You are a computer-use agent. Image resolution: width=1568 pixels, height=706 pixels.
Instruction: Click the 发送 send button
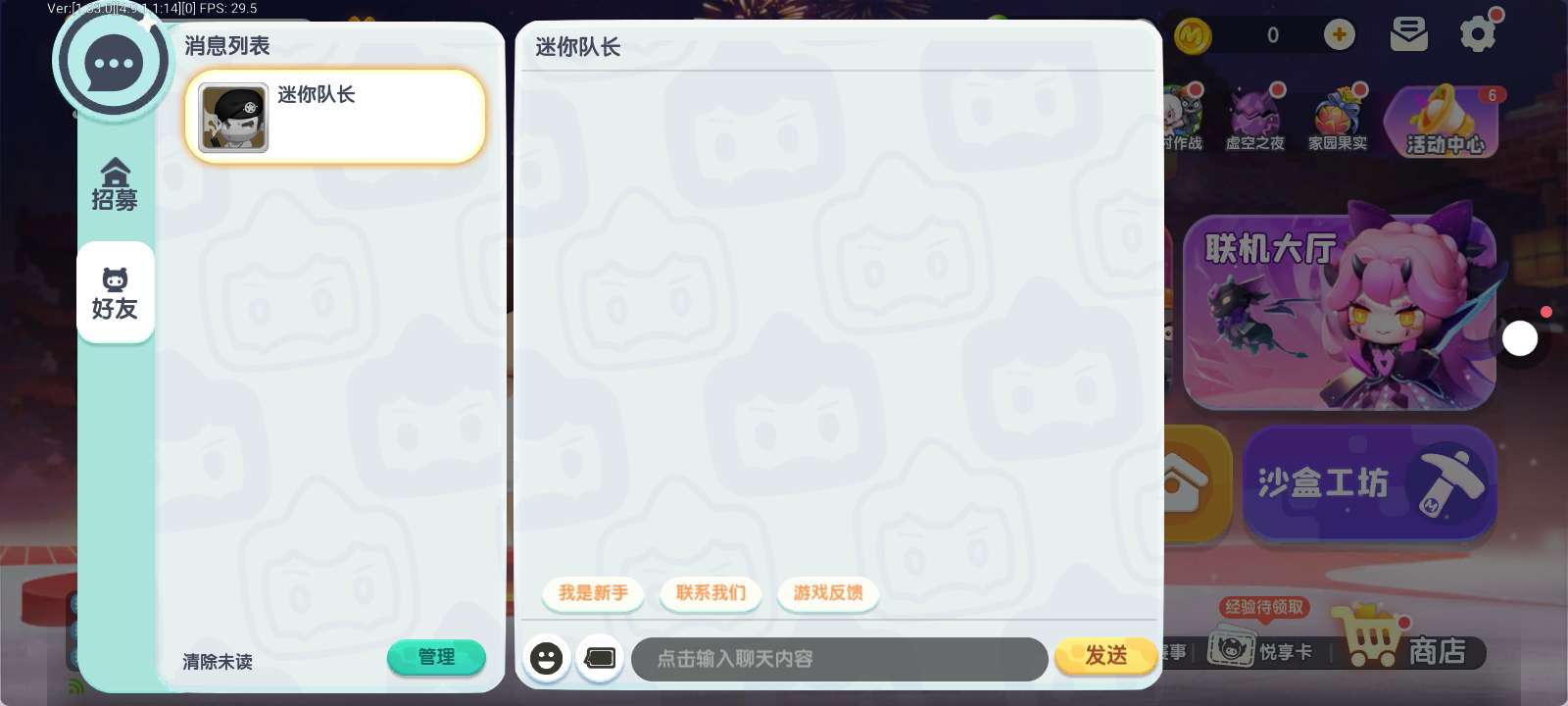click(x=1105, y=656)
